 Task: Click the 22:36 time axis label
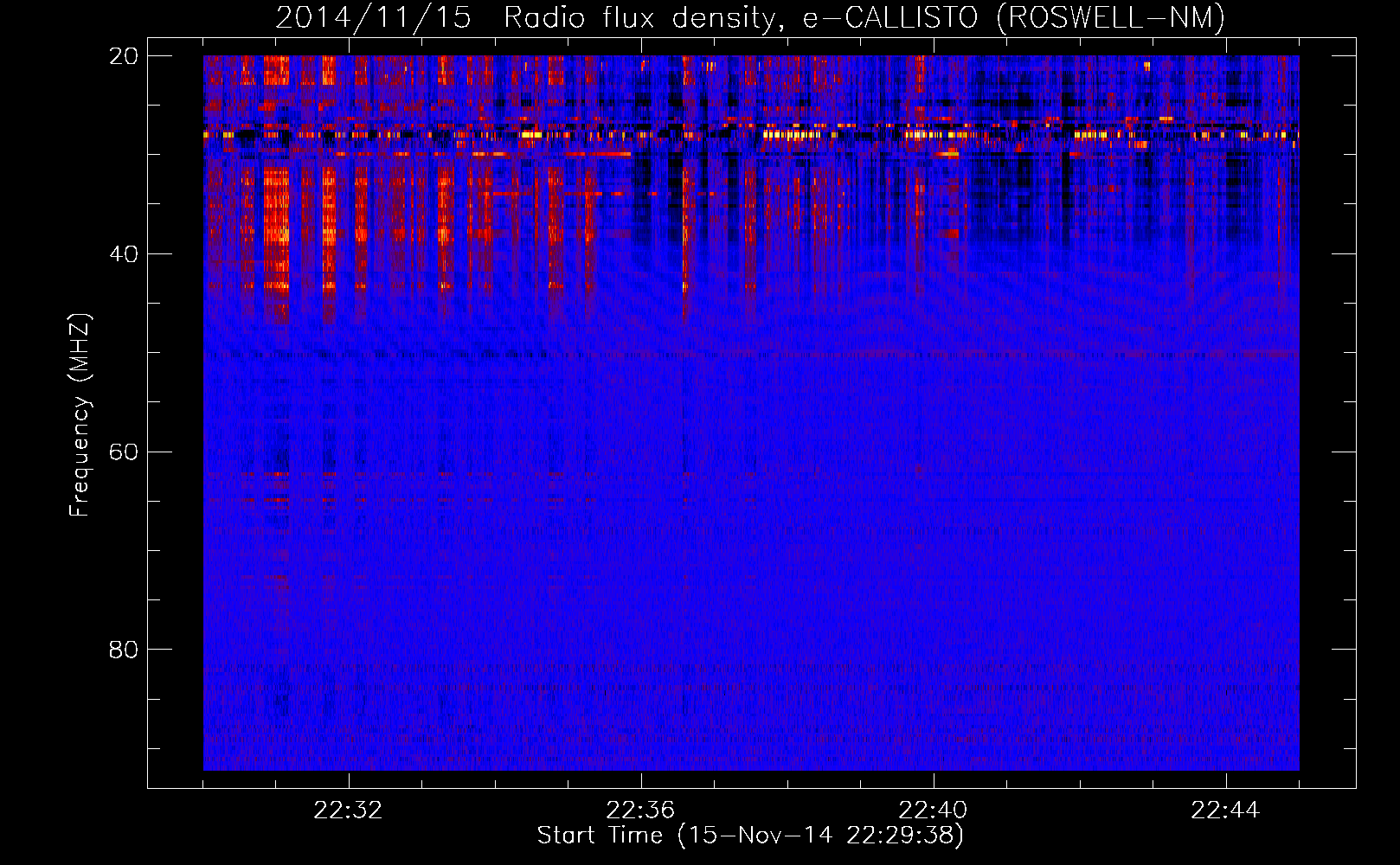640,811
